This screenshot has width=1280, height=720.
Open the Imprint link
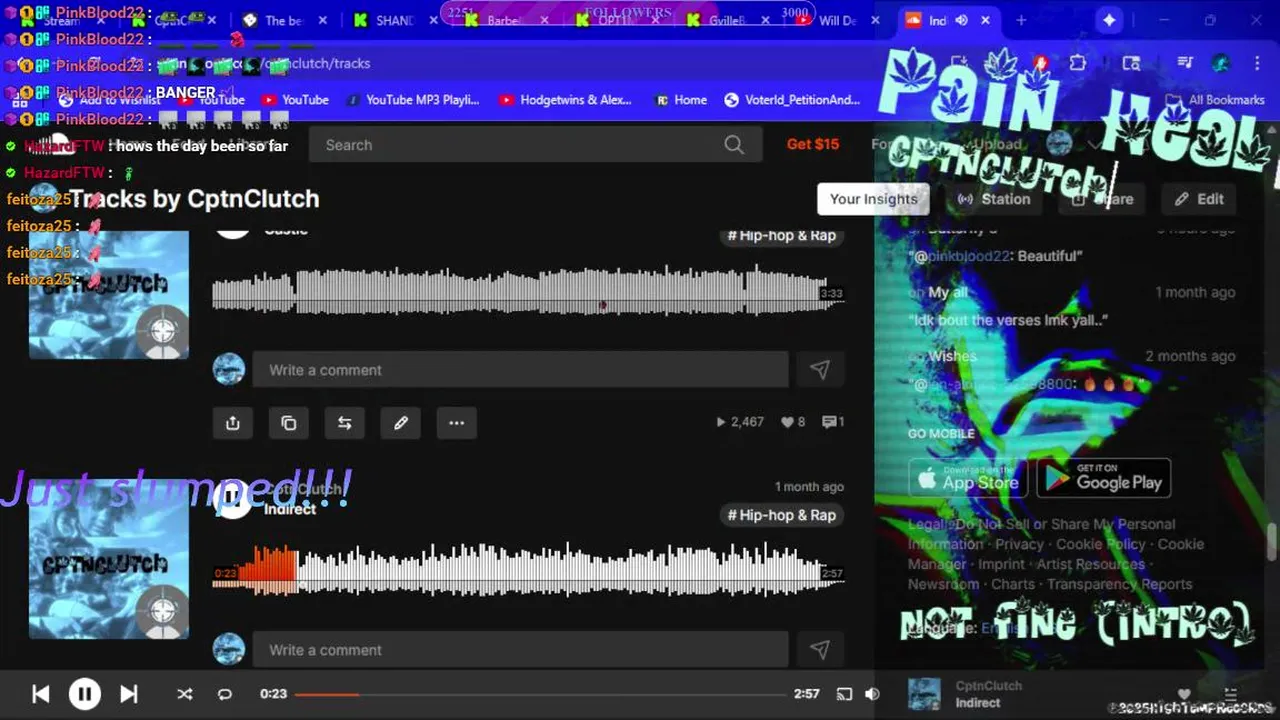click(1001, 564)
